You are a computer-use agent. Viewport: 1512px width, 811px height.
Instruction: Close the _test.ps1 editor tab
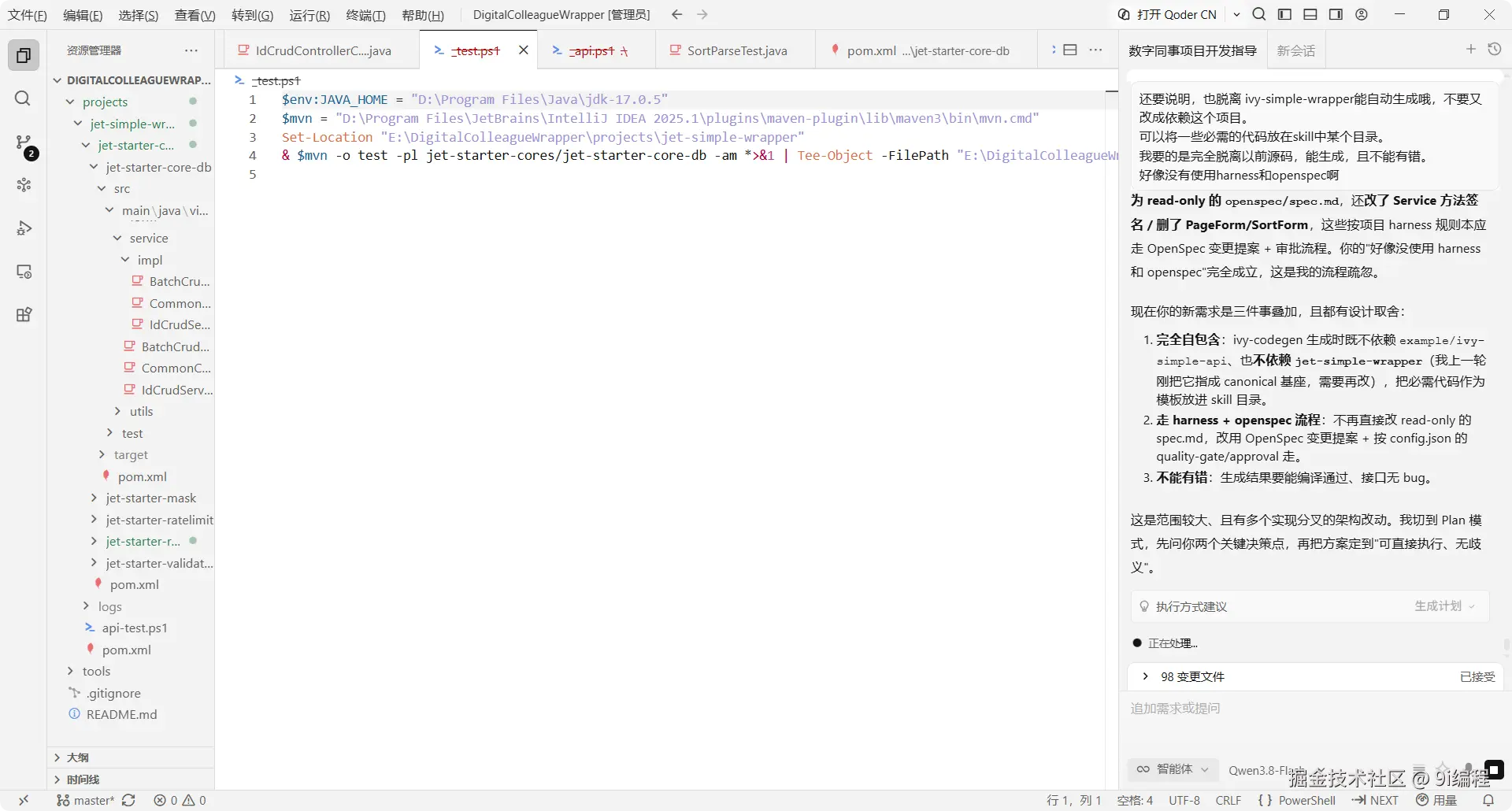[x=524, y=50]
